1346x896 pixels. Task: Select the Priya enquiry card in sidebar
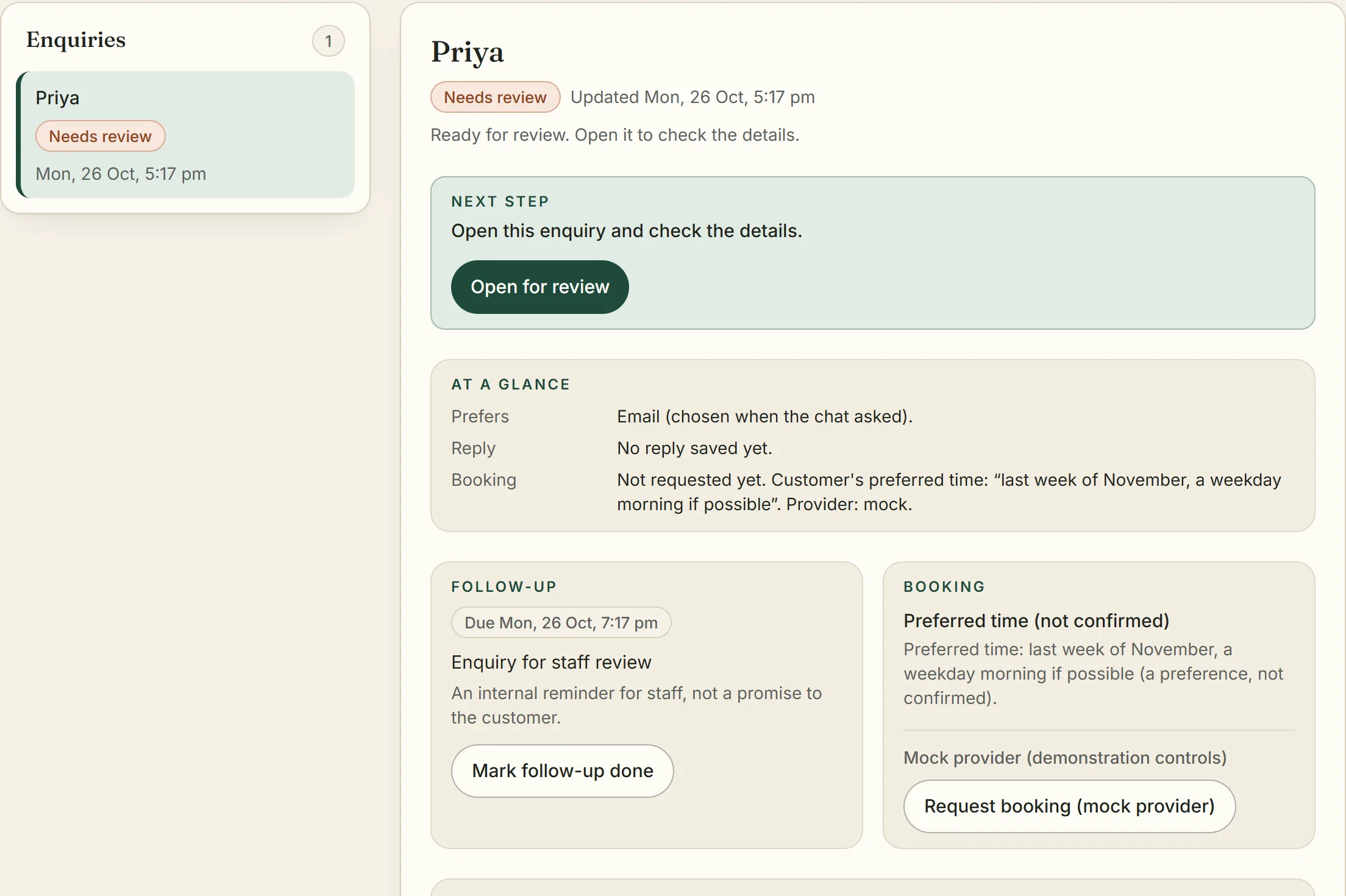click(x=185, y=135)
